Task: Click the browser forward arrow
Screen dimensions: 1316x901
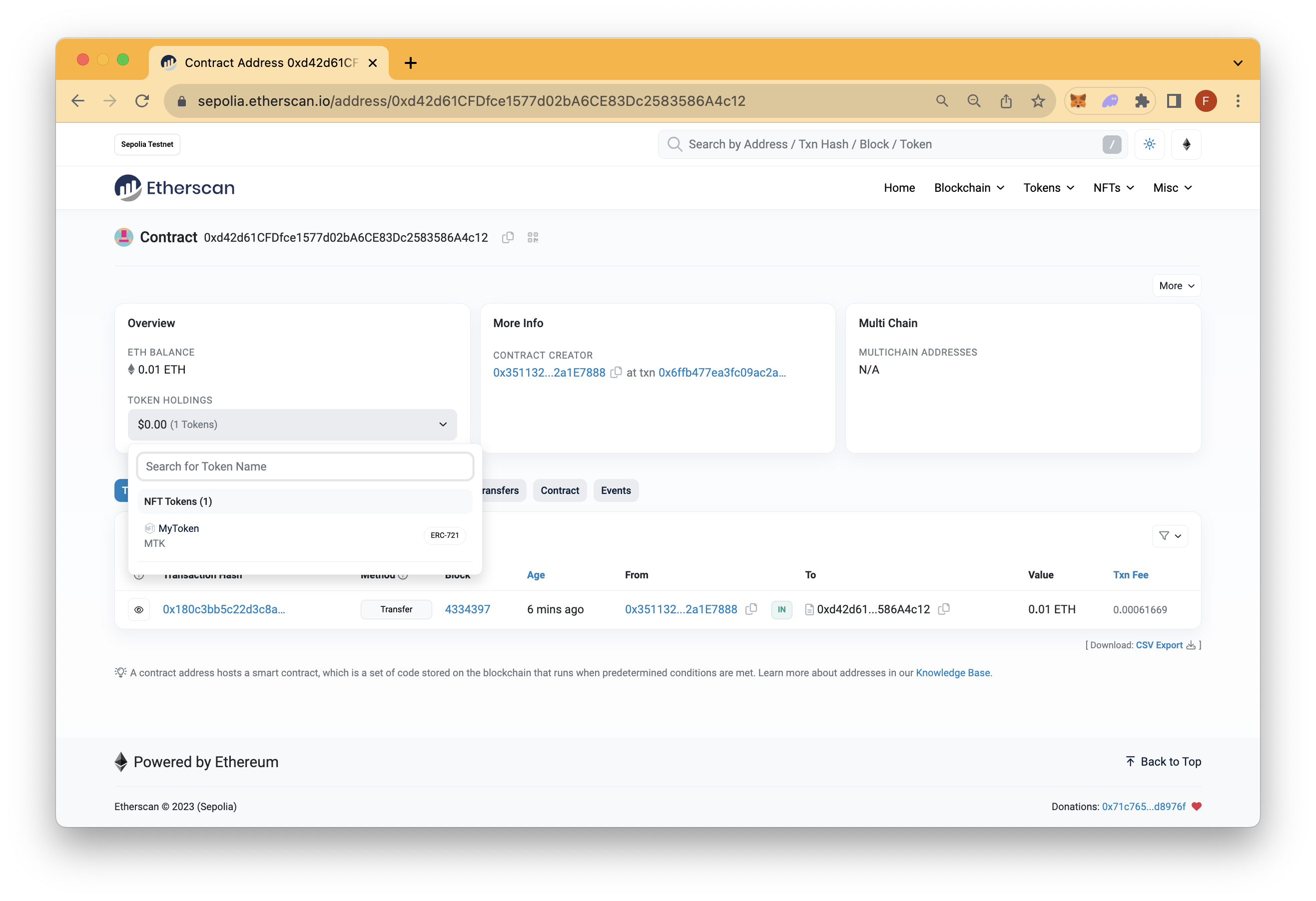Action: (110, 101)
